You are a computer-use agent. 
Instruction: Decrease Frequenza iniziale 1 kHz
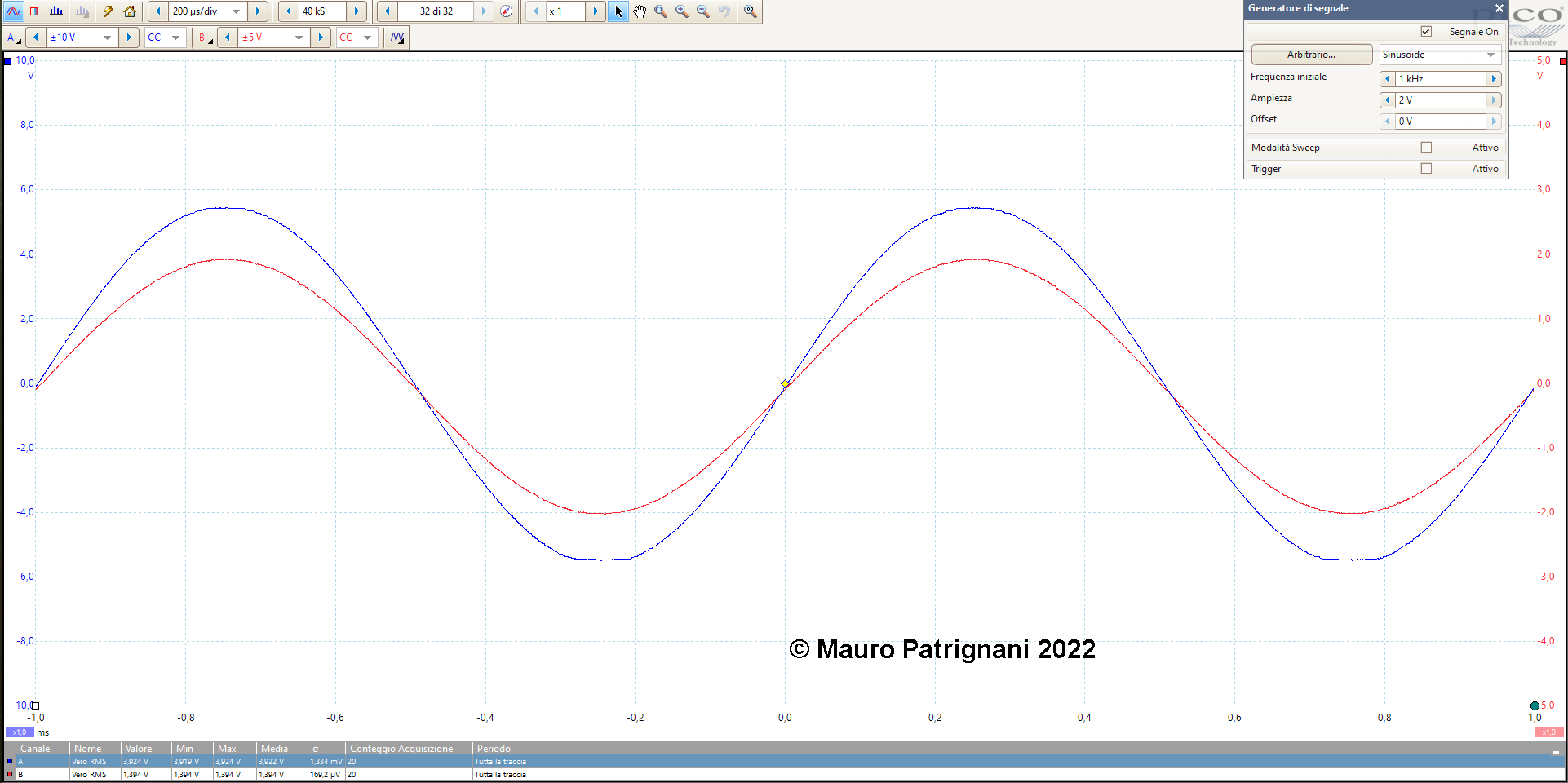click(x=1388, y=79)
